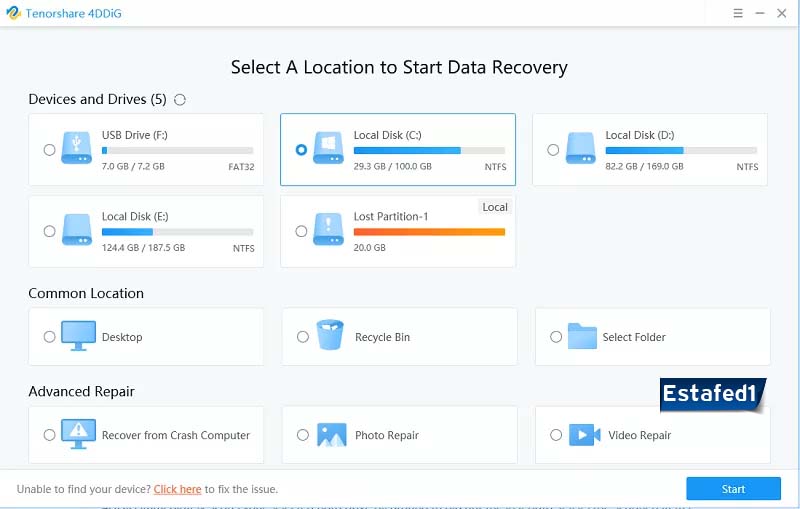This screenshot has height=509, width=800.
Task: Click the Photo Repair icon
Action: click(x=331, y=435)
